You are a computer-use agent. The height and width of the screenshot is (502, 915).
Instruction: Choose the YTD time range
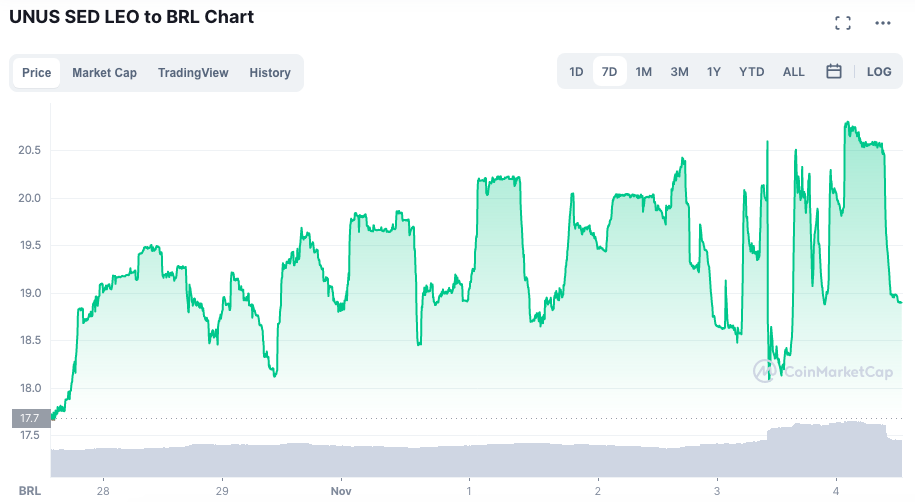[752, 72]
